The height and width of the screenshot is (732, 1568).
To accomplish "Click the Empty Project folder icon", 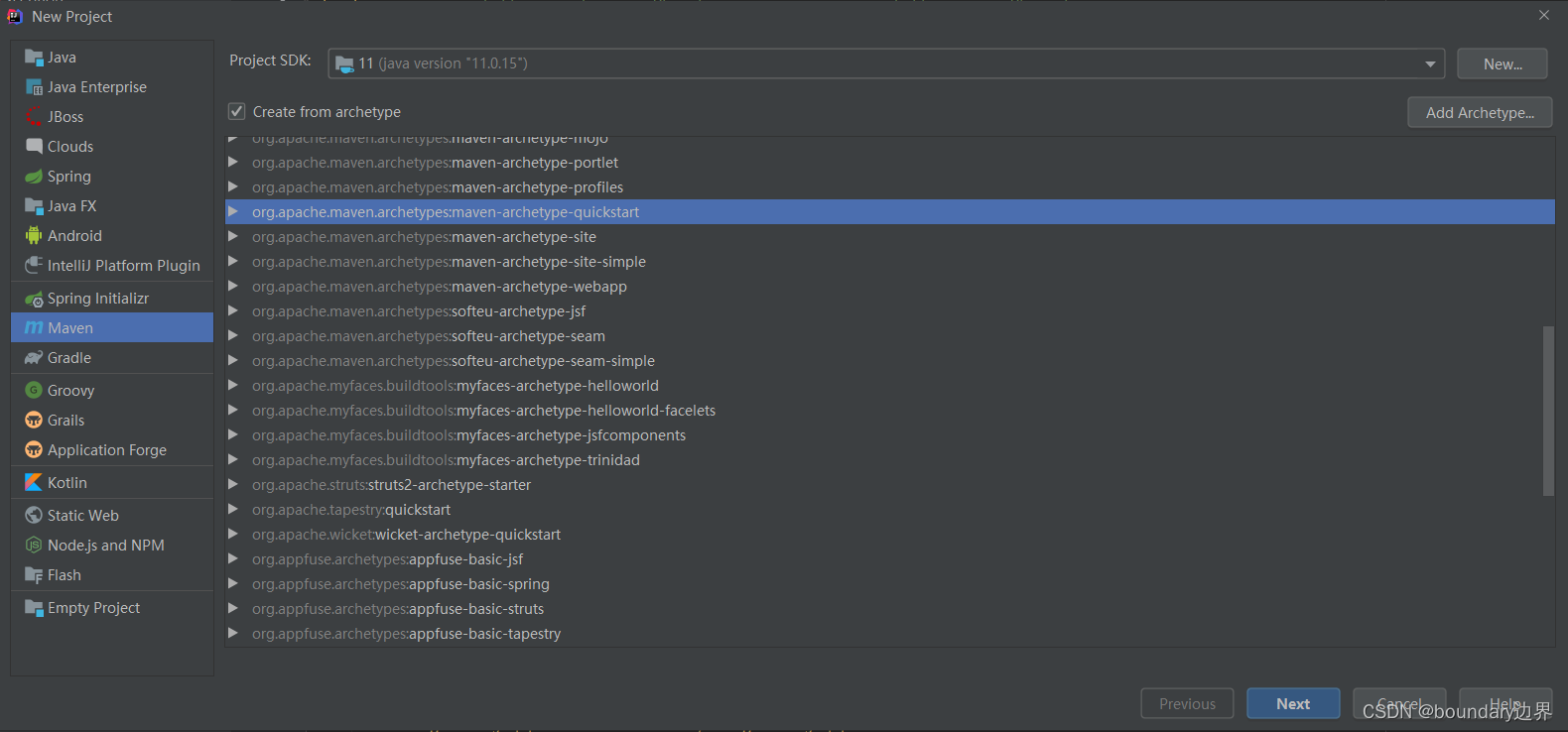I will 34,608.
